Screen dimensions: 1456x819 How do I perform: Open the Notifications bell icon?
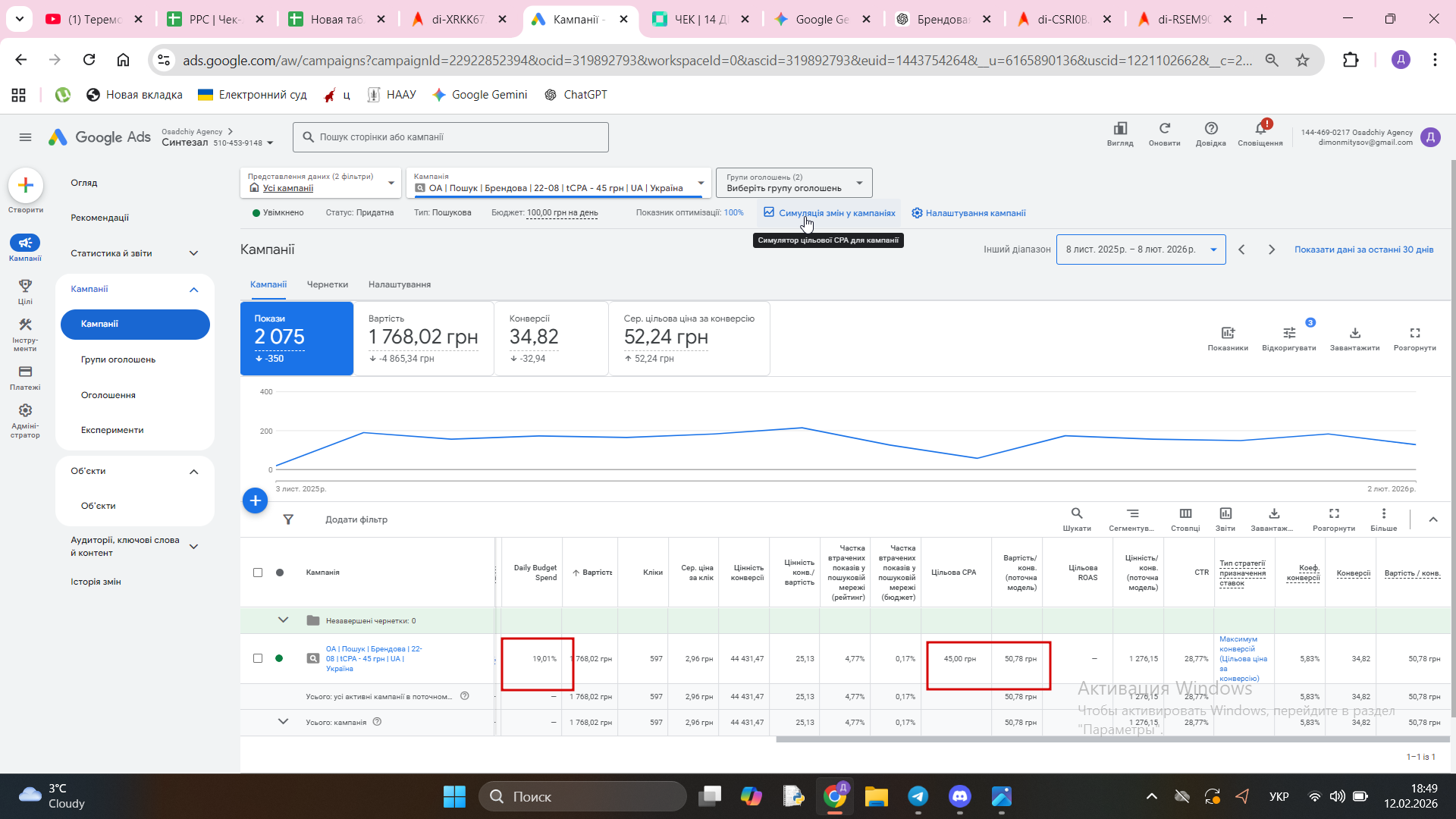tap(1260, 129)
